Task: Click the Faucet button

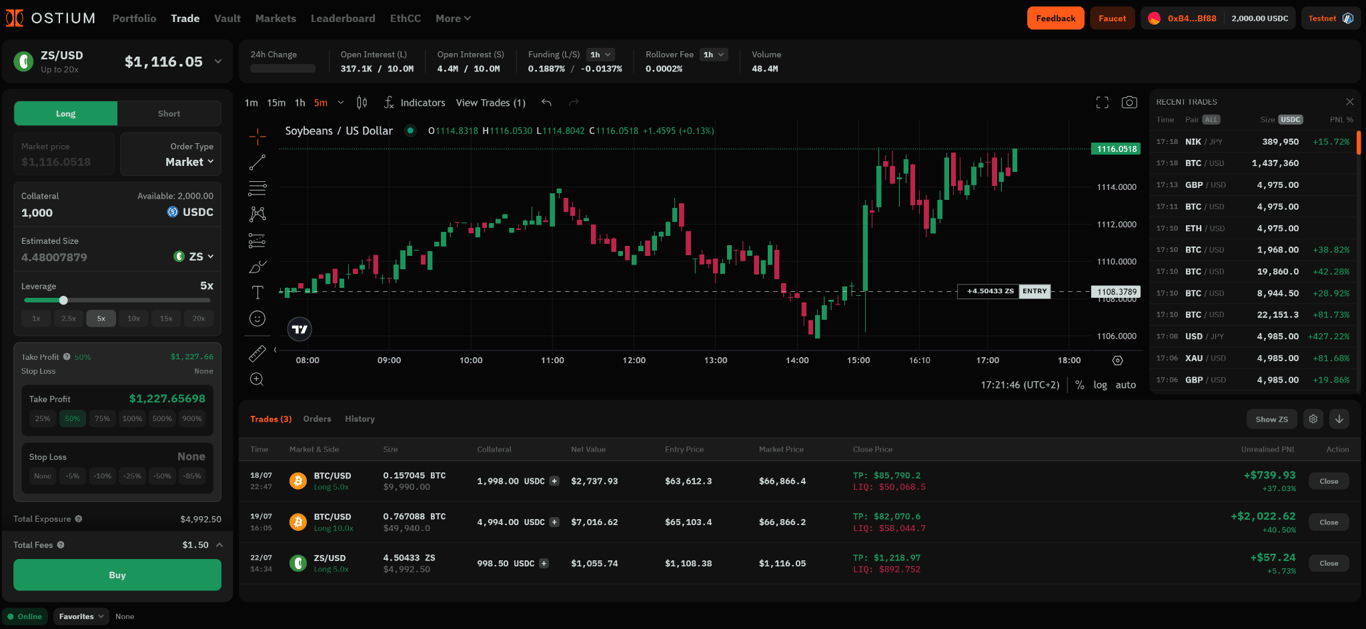Action: 1112,18
